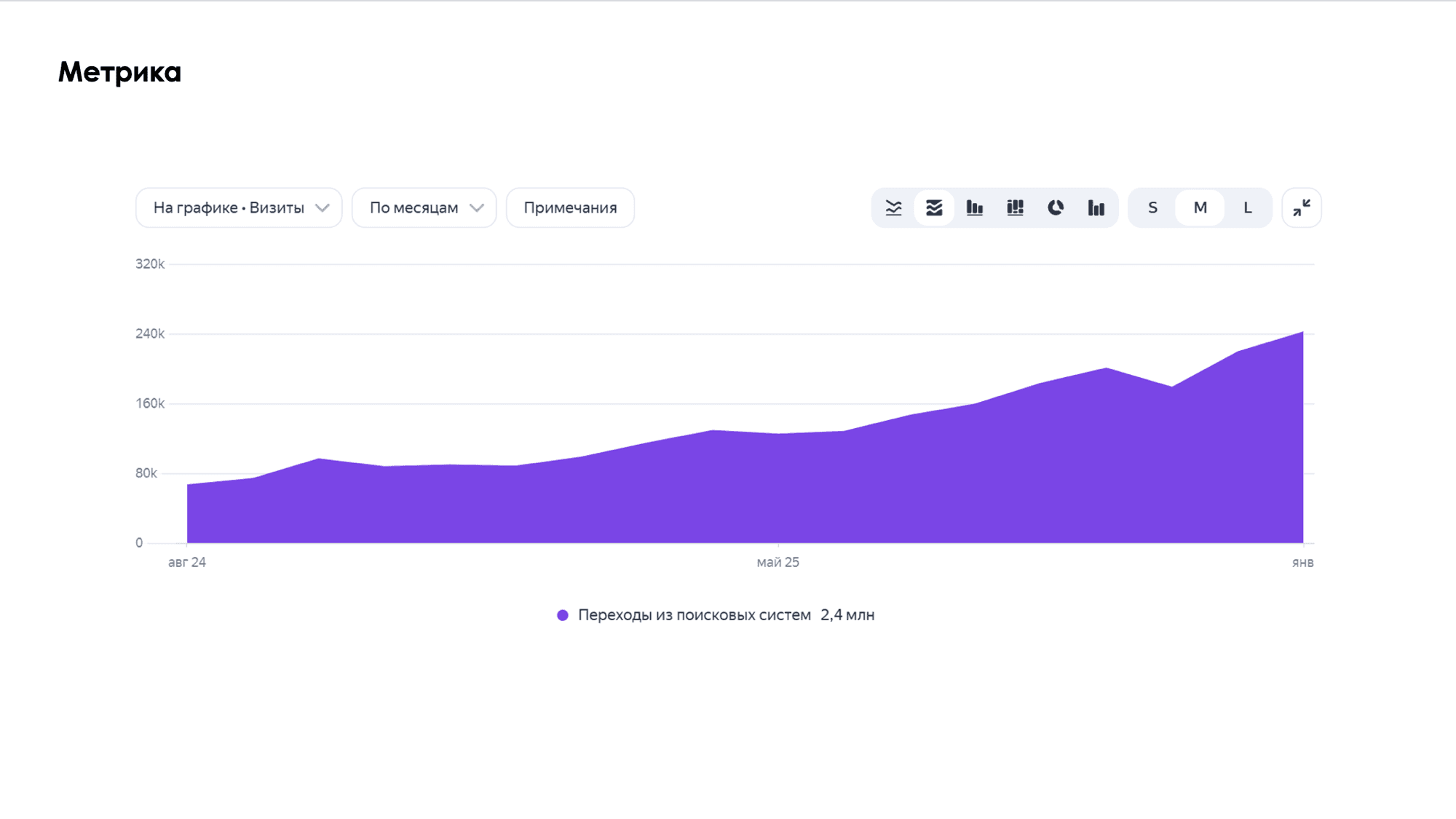Set chart size to L
The image size is (1456, 819).
[1248, 208]
